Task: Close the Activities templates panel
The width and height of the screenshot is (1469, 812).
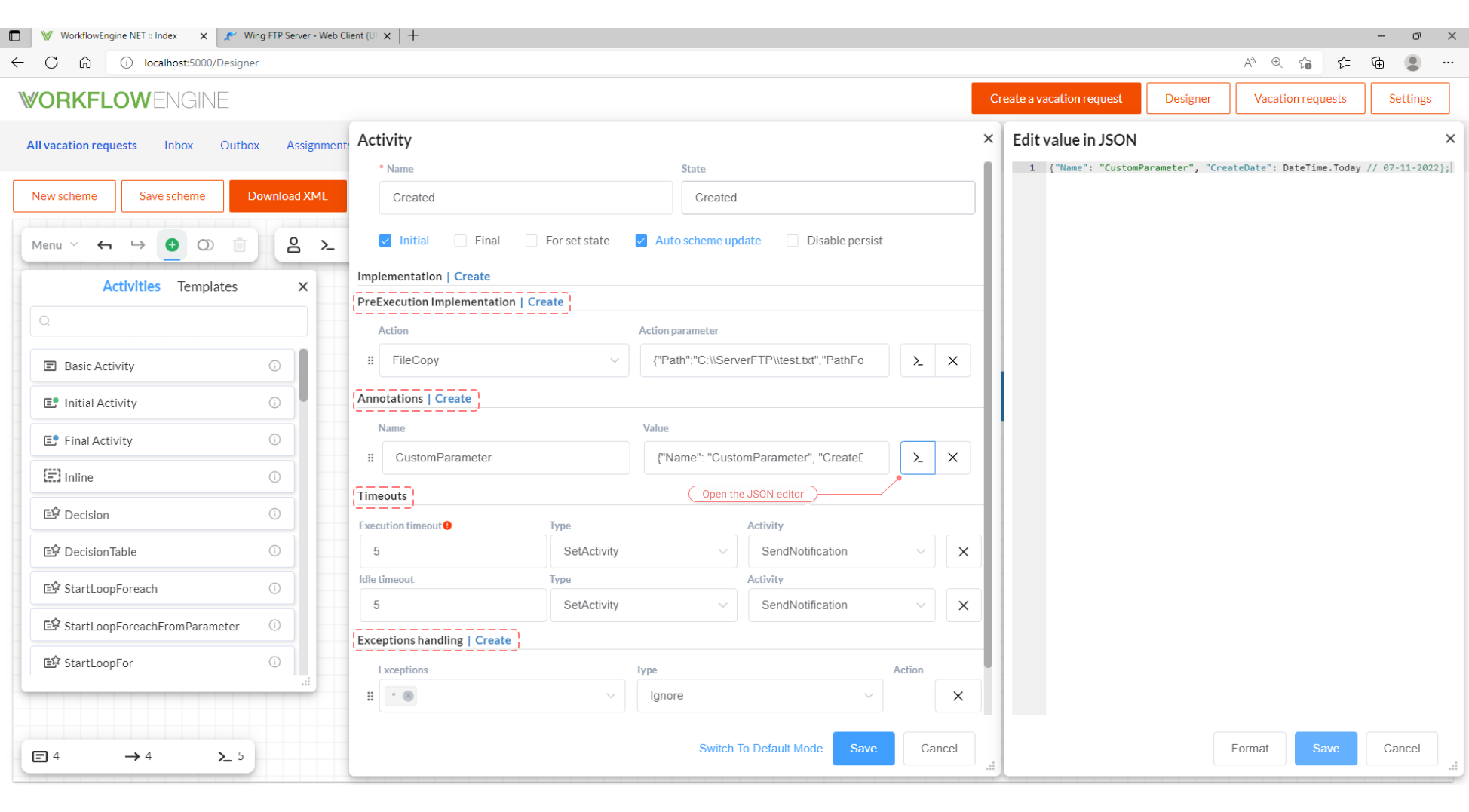Action: [x=303, y=286]
